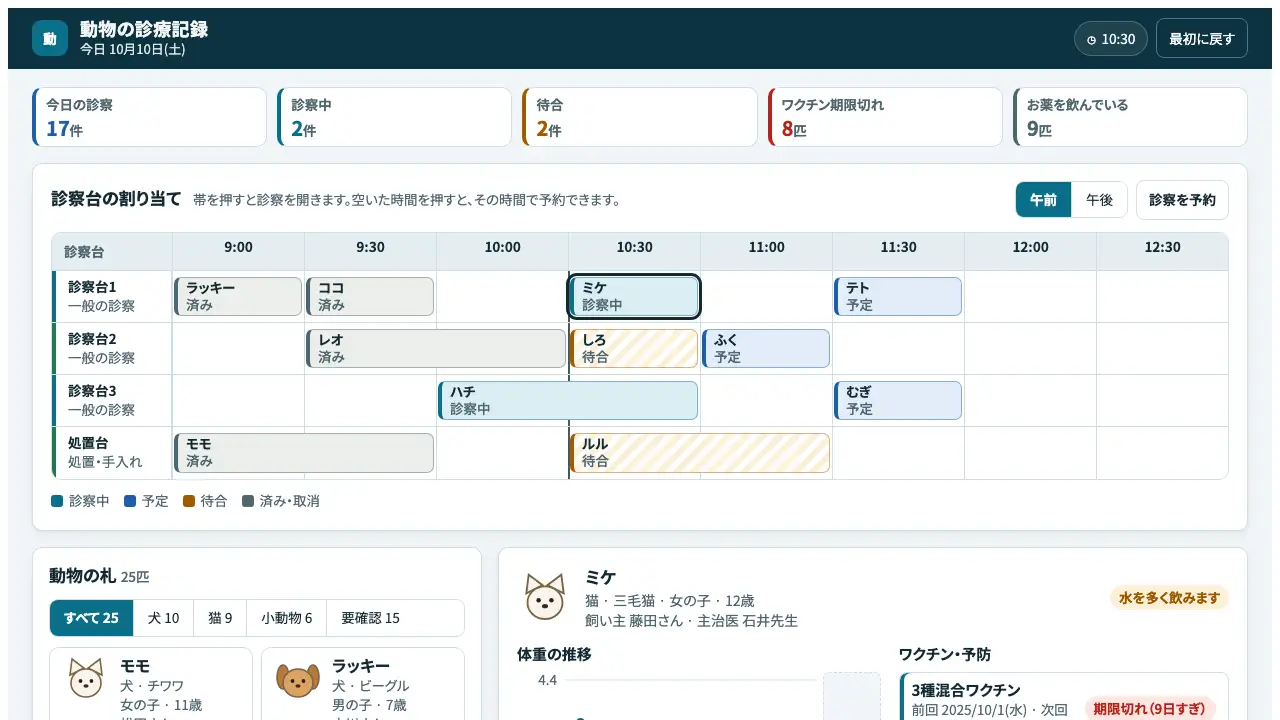Viewport: 1280px width, 720px height.
Task: Select the 要確認 15 filter tab
Action: 370,618
